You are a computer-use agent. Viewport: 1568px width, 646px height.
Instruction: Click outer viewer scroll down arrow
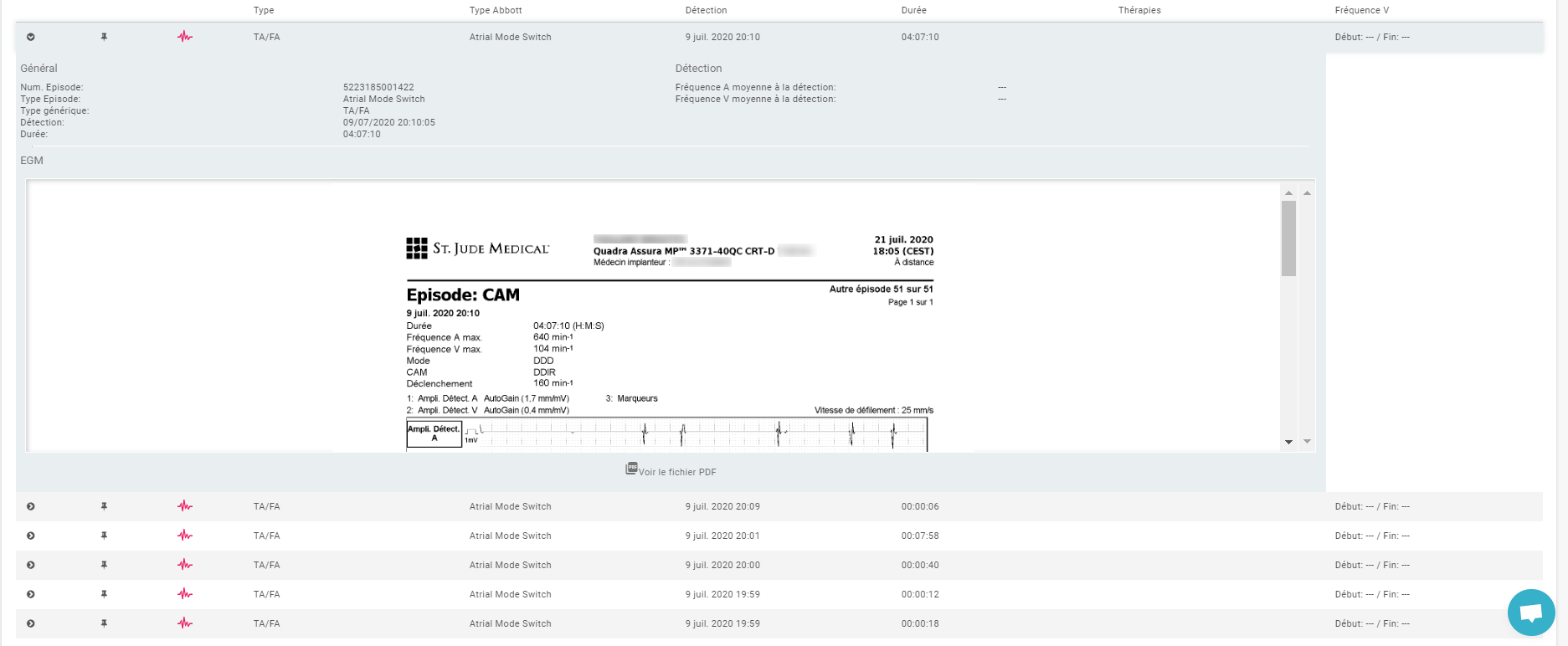(x=1307, y=442)
